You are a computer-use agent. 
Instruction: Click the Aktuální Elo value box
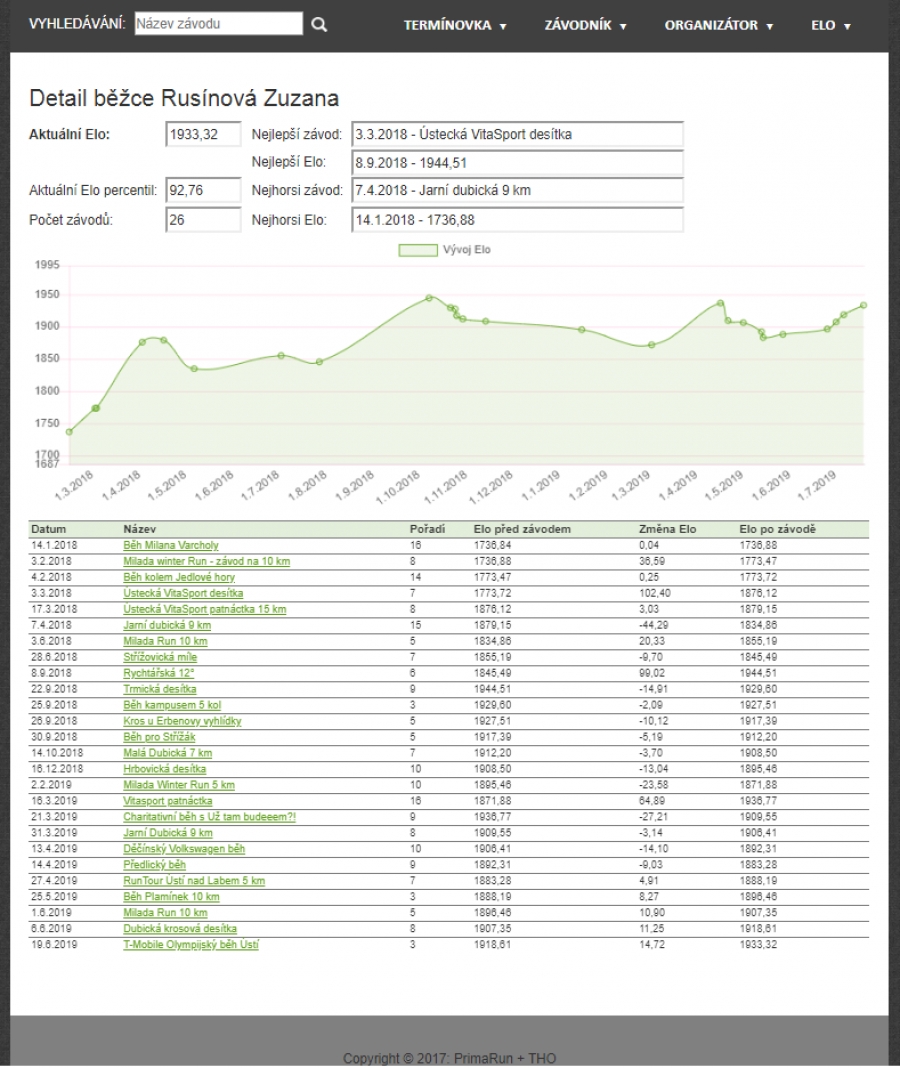pyautogui.click(x=202, y=131)
